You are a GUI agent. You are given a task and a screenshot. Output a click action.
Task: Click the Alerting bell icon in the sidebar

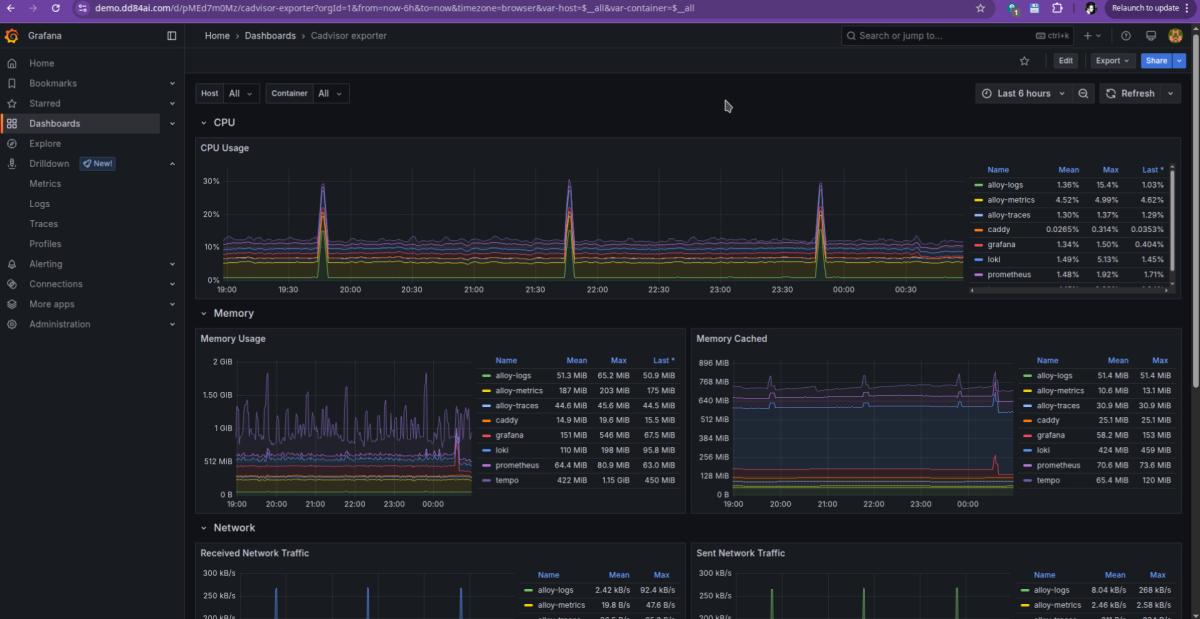tap(12, 264)
